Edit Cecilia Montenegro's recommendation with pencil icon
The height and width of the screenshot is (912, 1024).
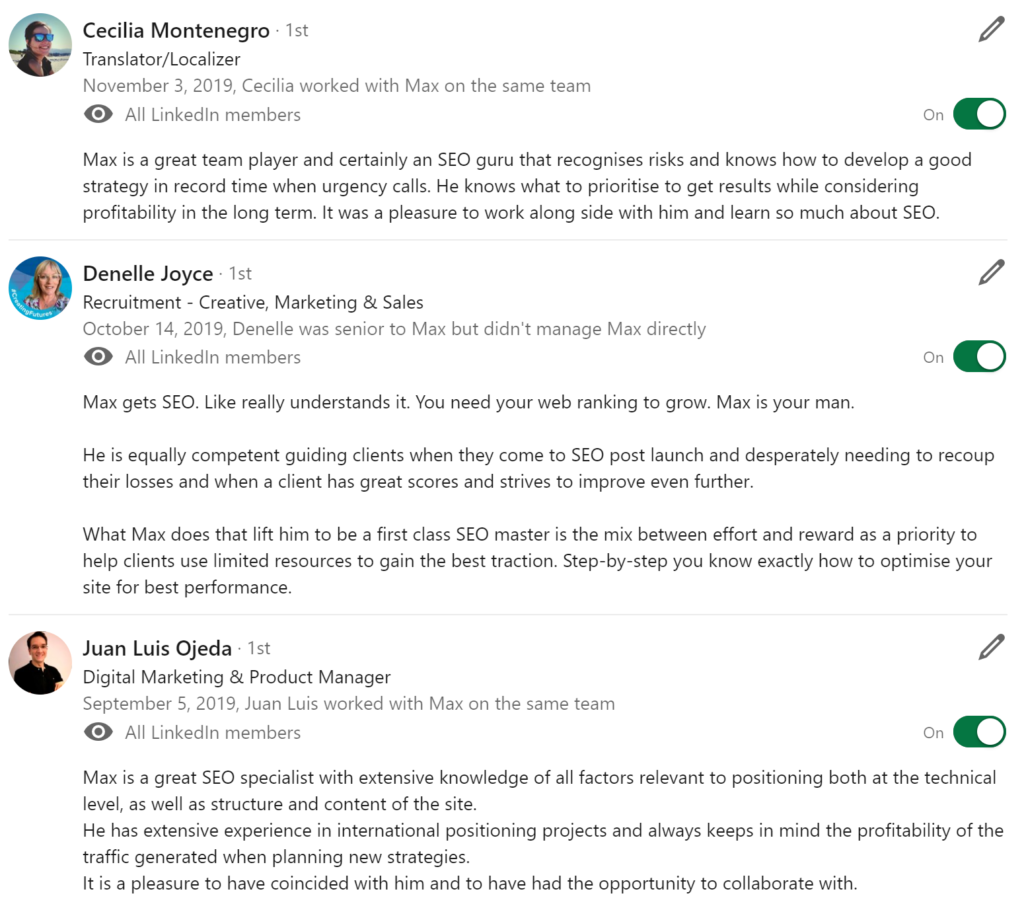tap(991, 30)
